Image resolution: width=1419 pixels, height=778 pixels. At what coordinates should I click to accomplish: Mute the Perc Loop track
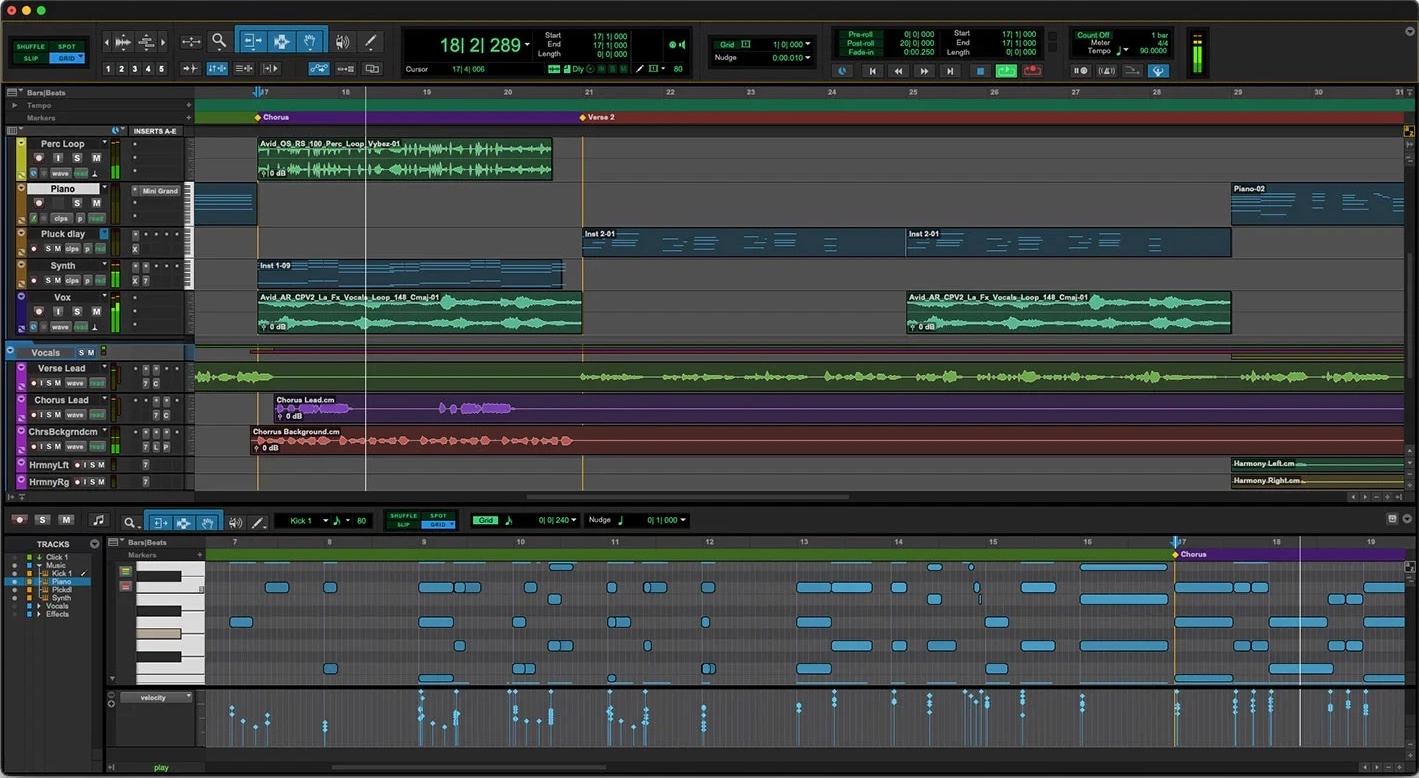click(x=97, y=158)
